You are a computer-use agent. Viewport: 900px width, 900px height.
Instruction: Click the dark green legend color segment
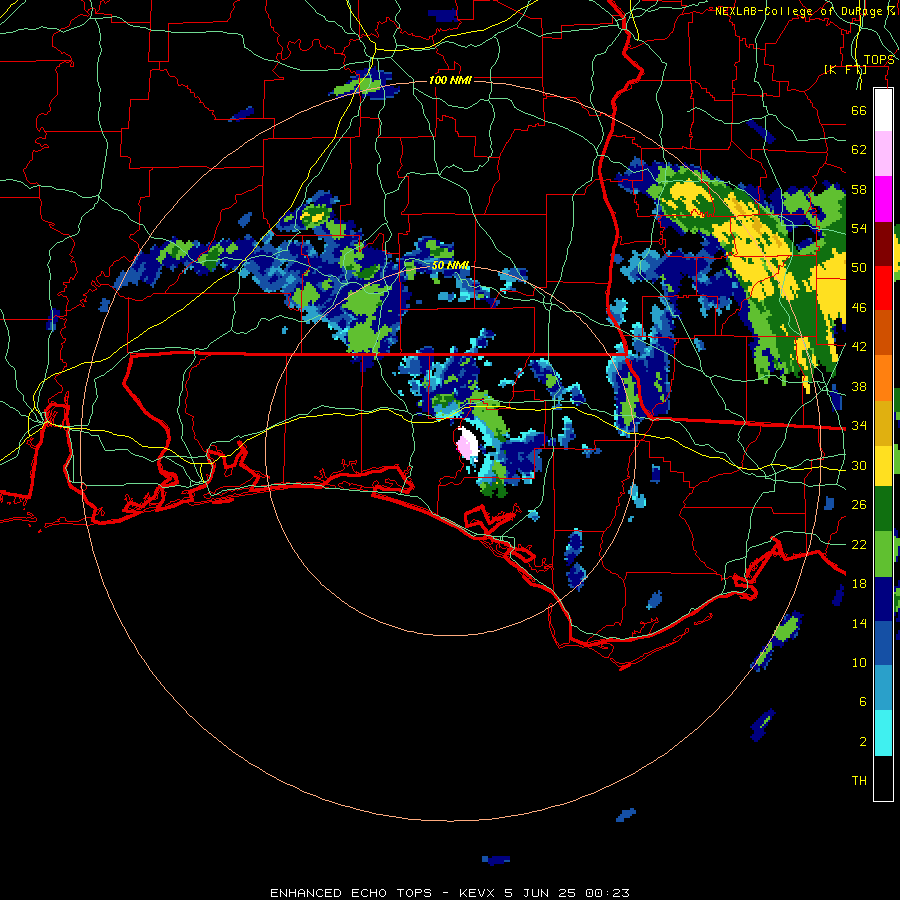coord(883,509)
